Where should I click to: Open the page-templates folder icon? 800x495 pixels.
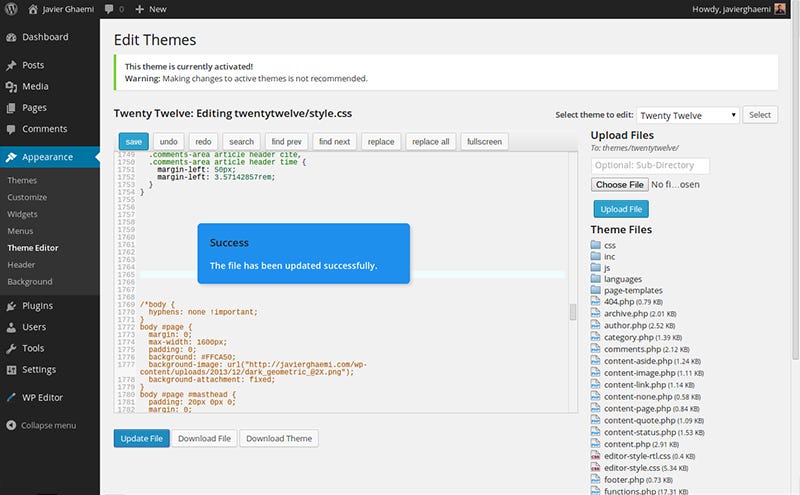[595, 290]
